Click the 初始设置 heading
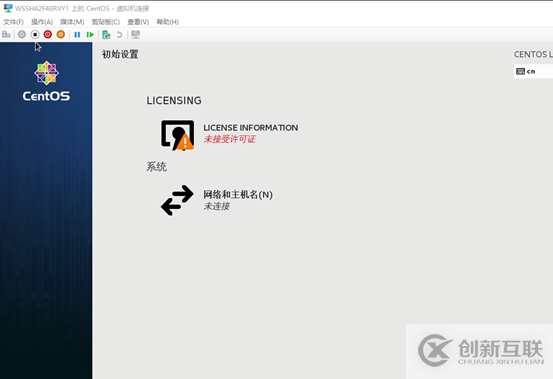The height and width of the screenshot is (379, 553). [120, 54]
